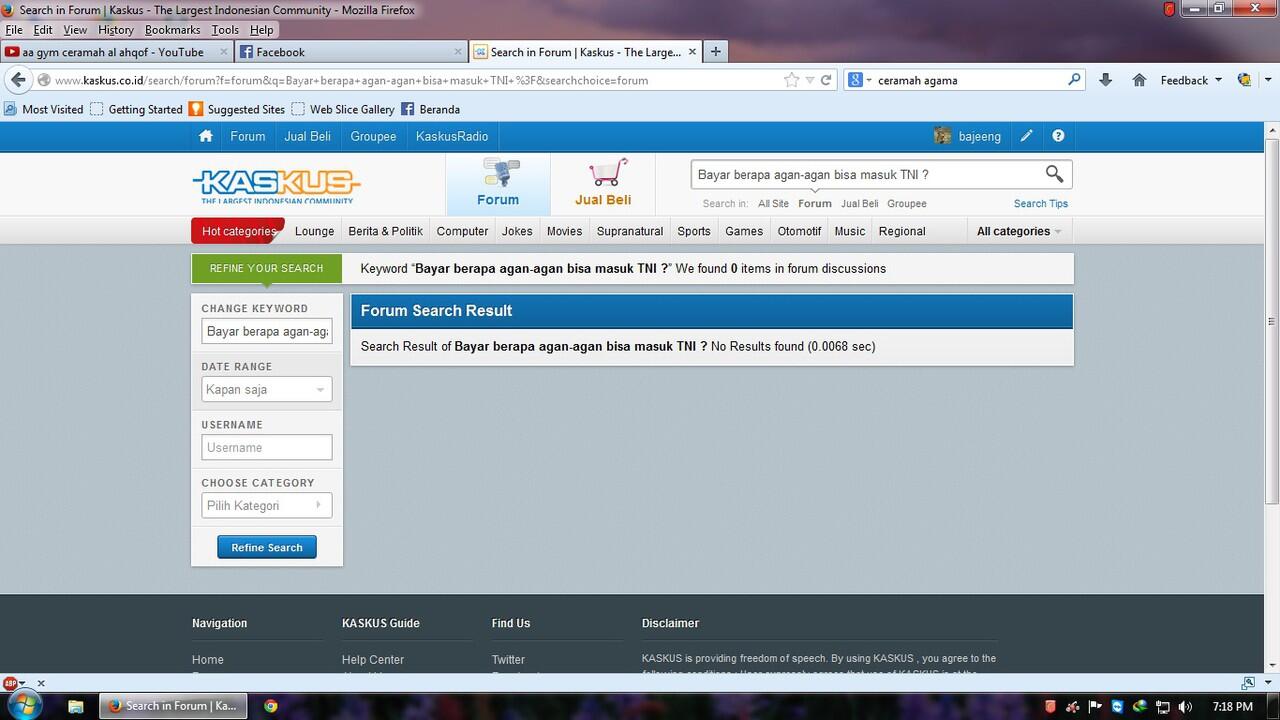Click the taskbar clock showing 7:18 PM

tap(1232, 706)
